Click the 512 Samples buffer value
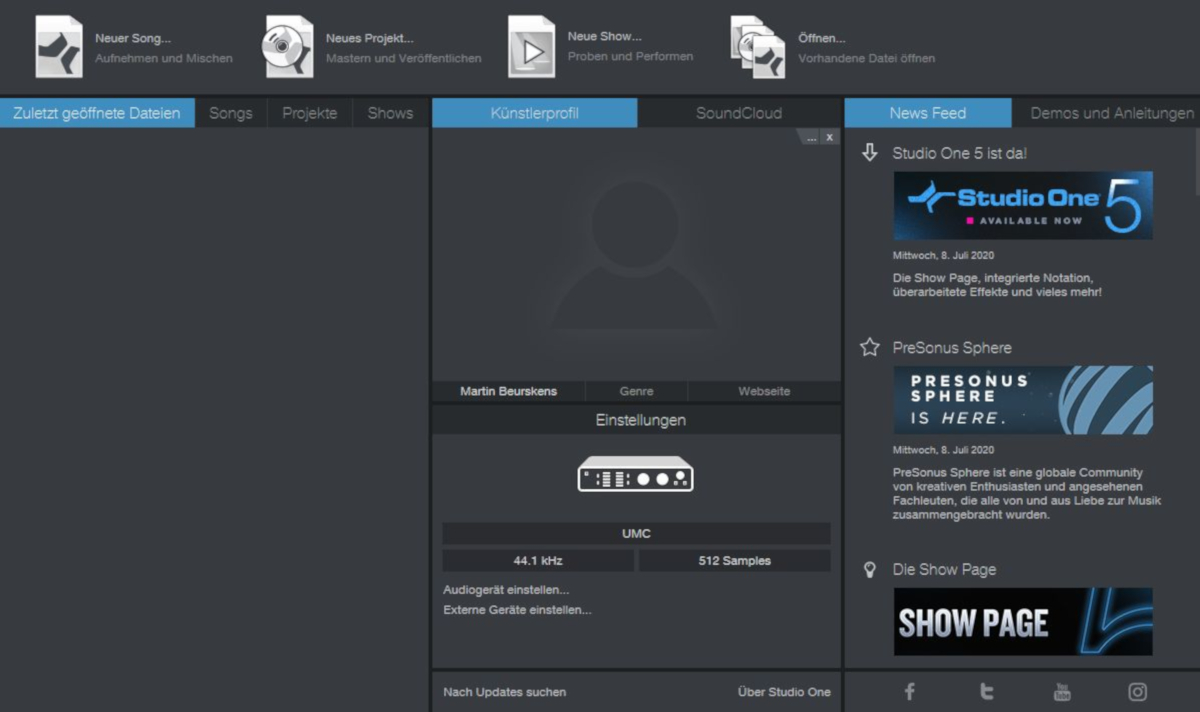Screen dimensions: 1200x712 [x=735, y=561]
